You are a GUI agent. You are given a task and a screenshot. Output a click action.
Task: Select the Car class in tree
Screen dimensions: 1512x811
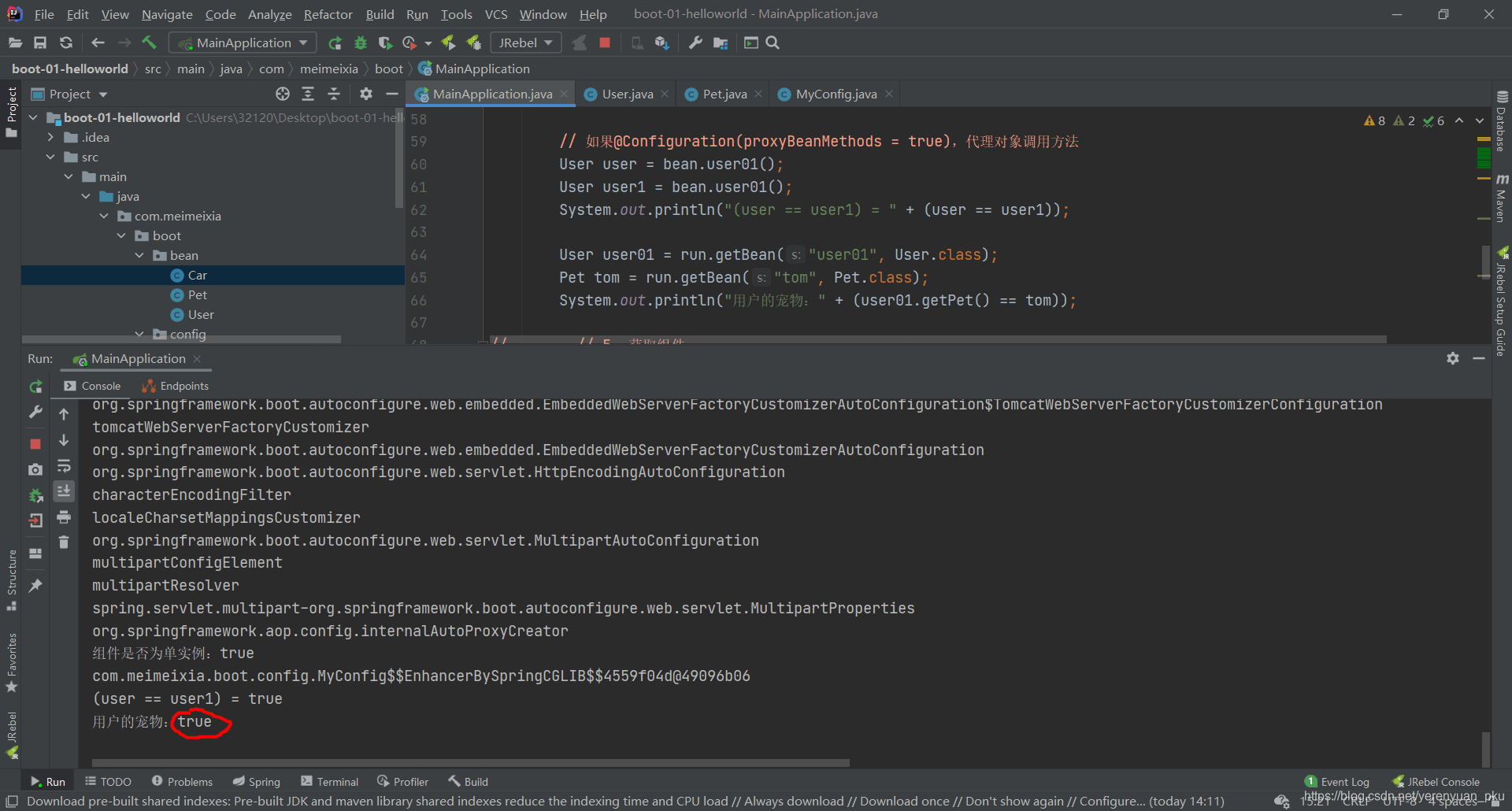coord(197,275)
